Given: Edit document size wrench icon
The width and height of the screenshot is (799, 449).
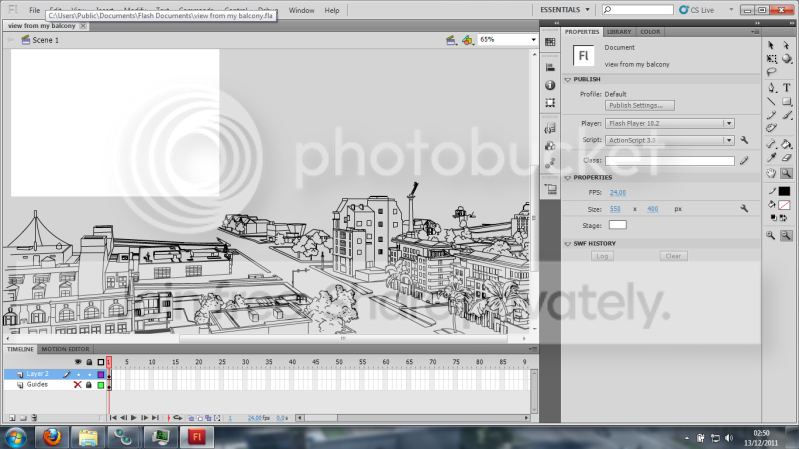Looking at the screenshot, I should pyautogui.click(x=744, y=208).
